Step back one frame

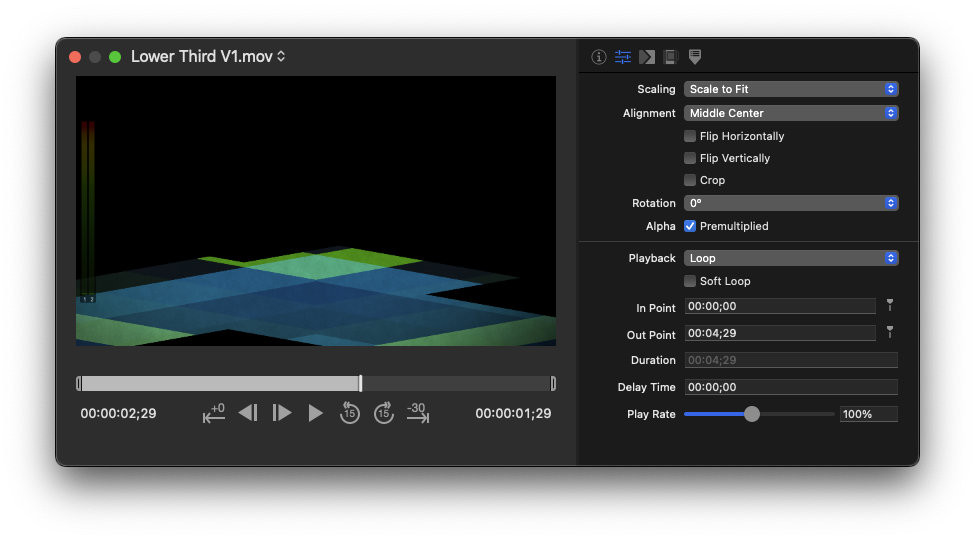tap(248, 413)
